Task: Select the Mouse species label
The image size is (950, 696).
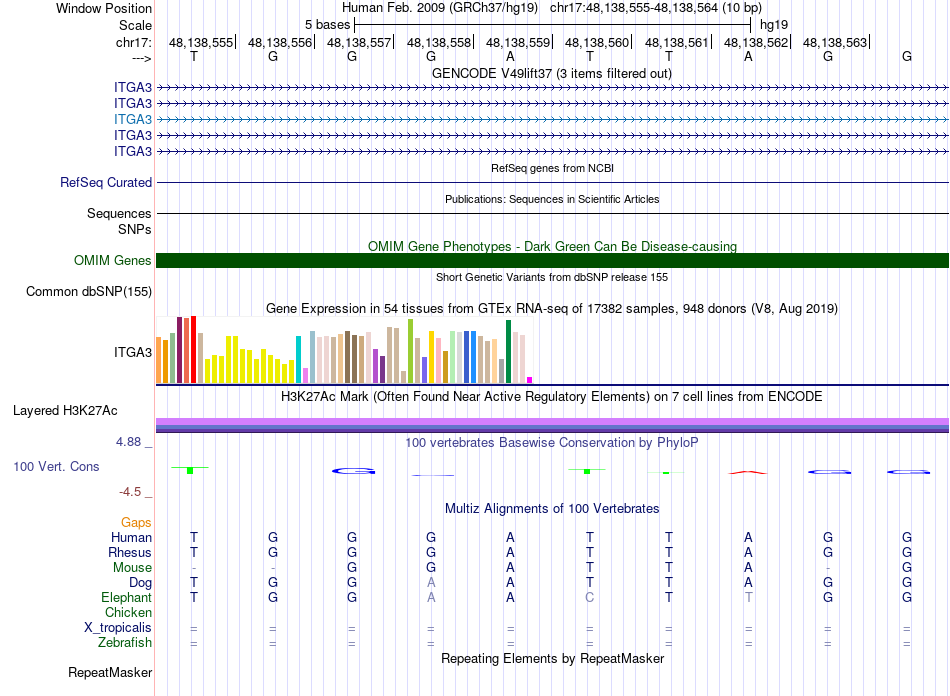Action: coord(132,568)
